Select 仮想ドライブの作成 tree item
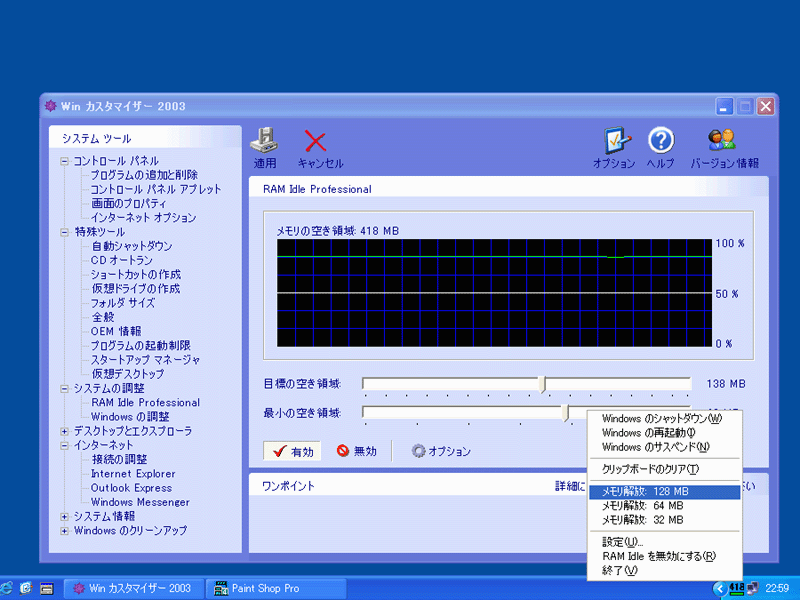Viewport: 800px width, 600px height. pyautogui.click(x=136, y=289)
